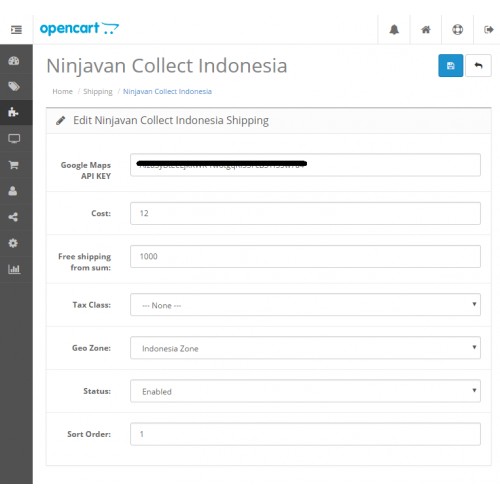500x500 pixels.
Task: Click the Google Maps API KEY label
Action: pos(86,170)
